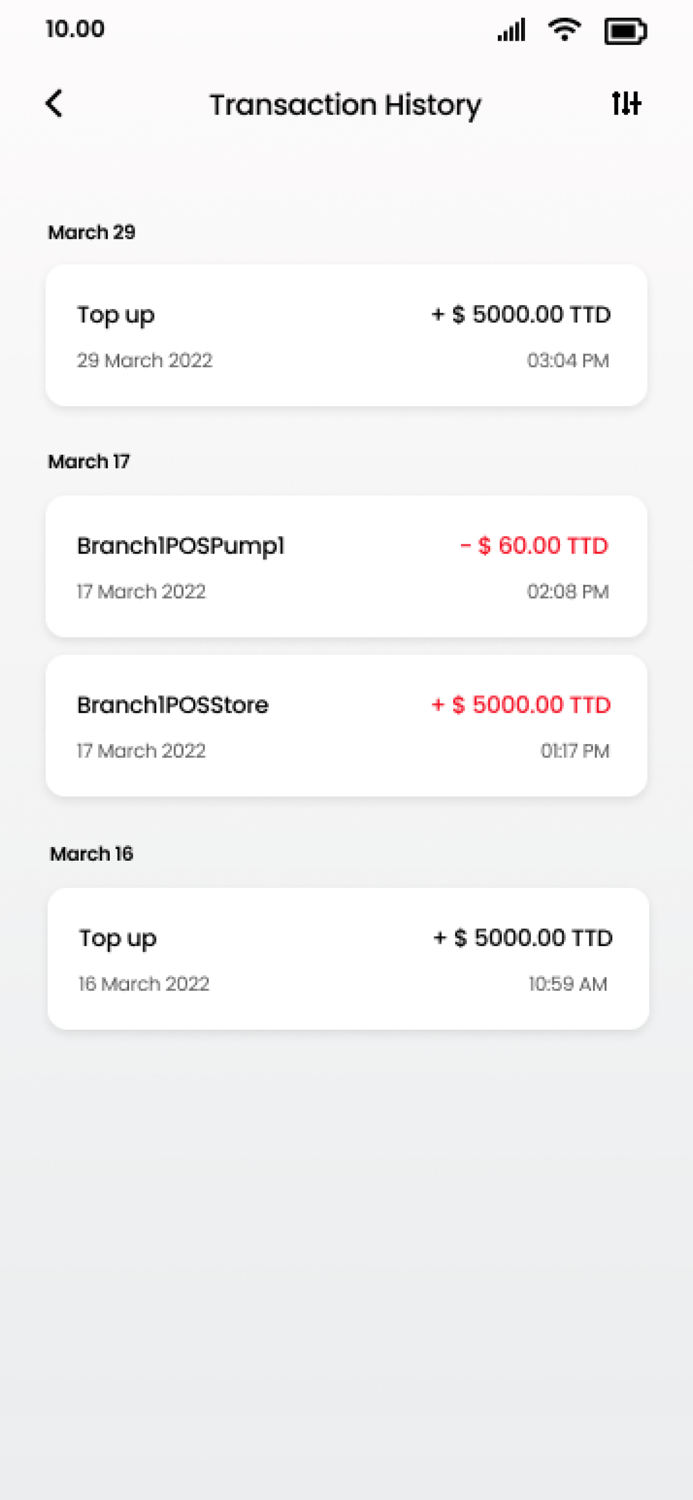
Task: Open the March 29 Top up transaction
Action: [346, 335]
